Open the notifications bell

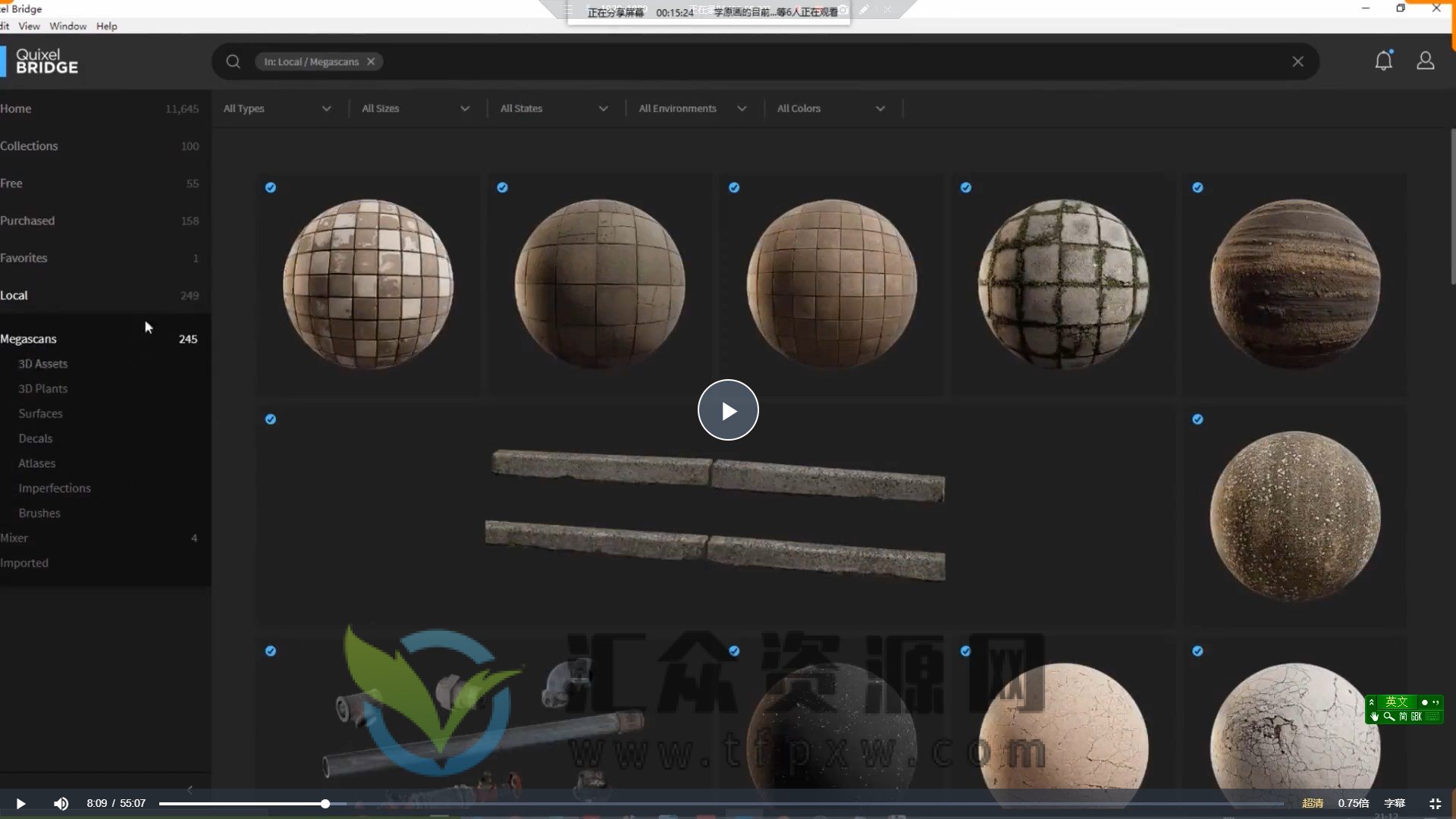1383,61
